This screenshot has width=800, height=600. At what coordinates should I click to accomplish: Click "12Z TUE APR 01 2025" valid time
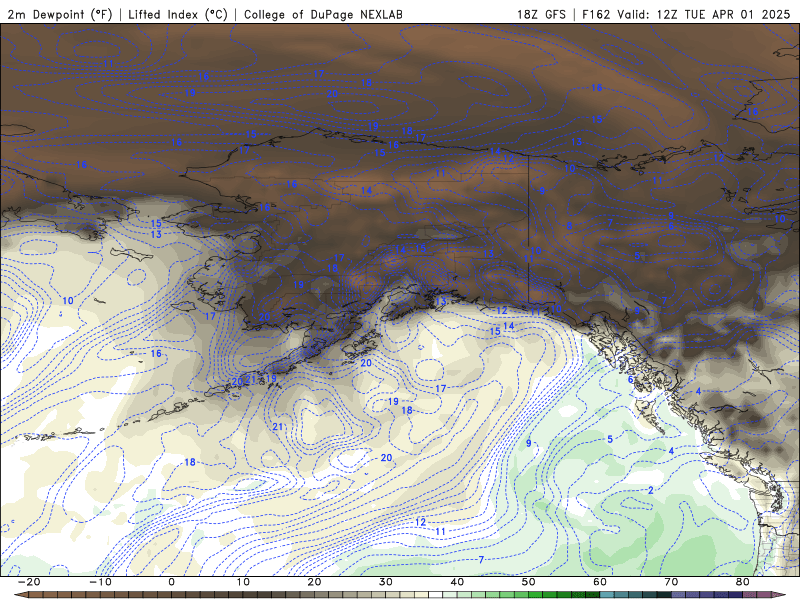tap(723, 14)
